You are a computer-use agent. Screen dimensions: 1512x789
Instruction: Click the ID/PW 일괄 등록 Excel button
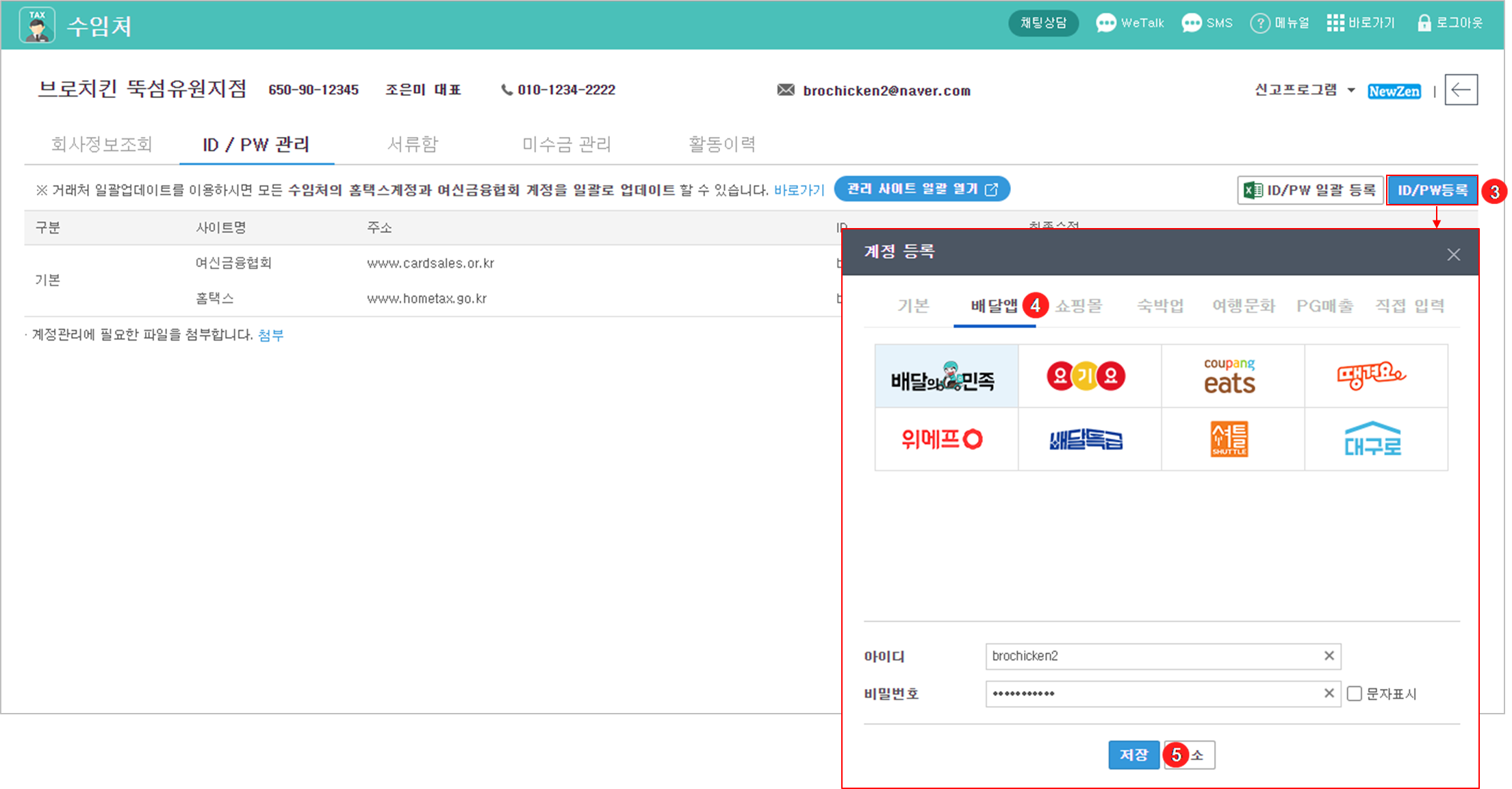[1310, 190]
